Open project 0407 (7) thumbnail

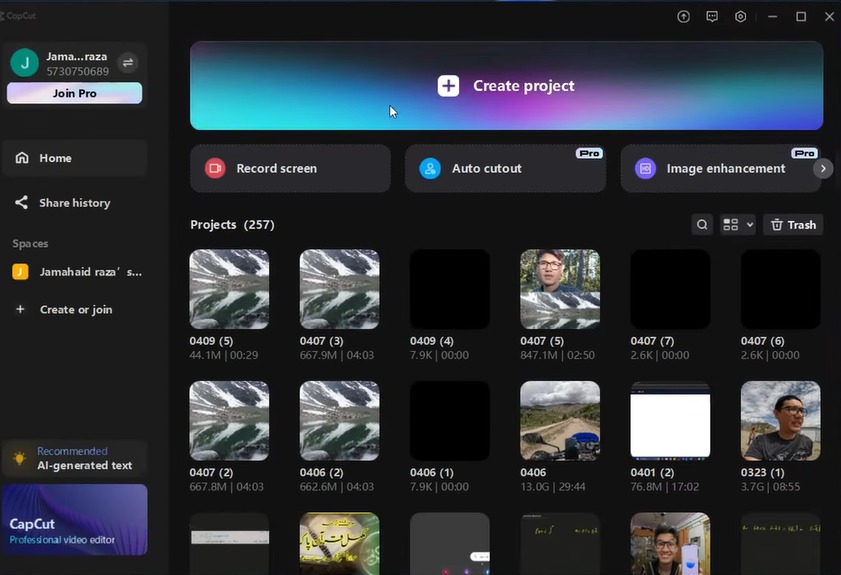pyautogui.click(x=670, y=289)
